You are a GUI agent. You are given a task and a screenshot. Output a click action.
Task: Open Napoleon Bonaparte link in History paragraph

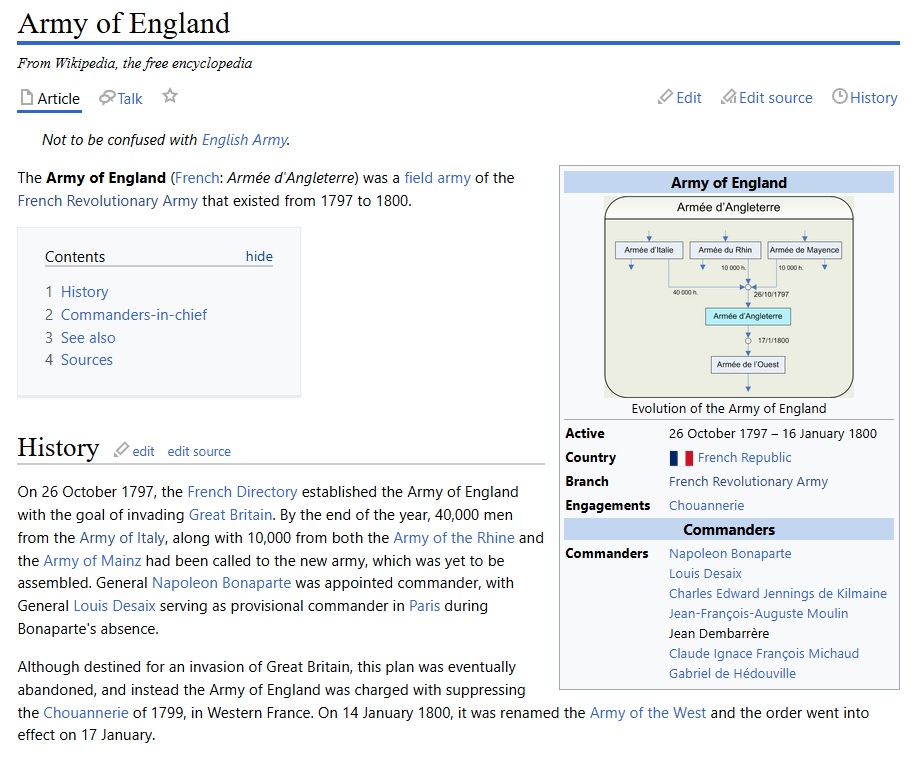pyautogui.click(x=221, y=583)
